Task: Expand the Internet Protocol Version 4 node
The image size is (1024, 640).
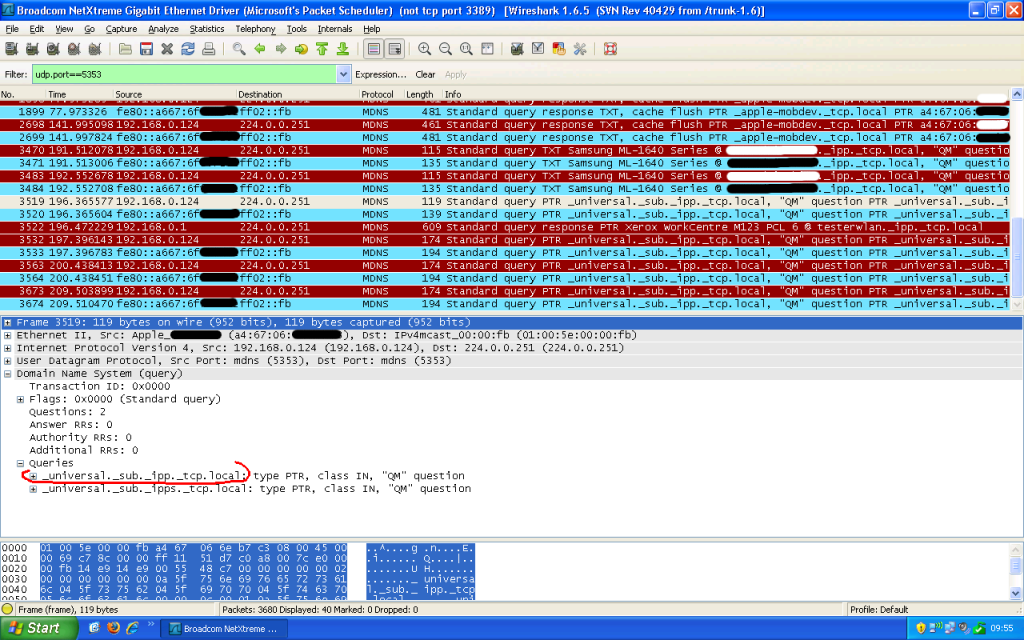Action: [x=7, y=348]
